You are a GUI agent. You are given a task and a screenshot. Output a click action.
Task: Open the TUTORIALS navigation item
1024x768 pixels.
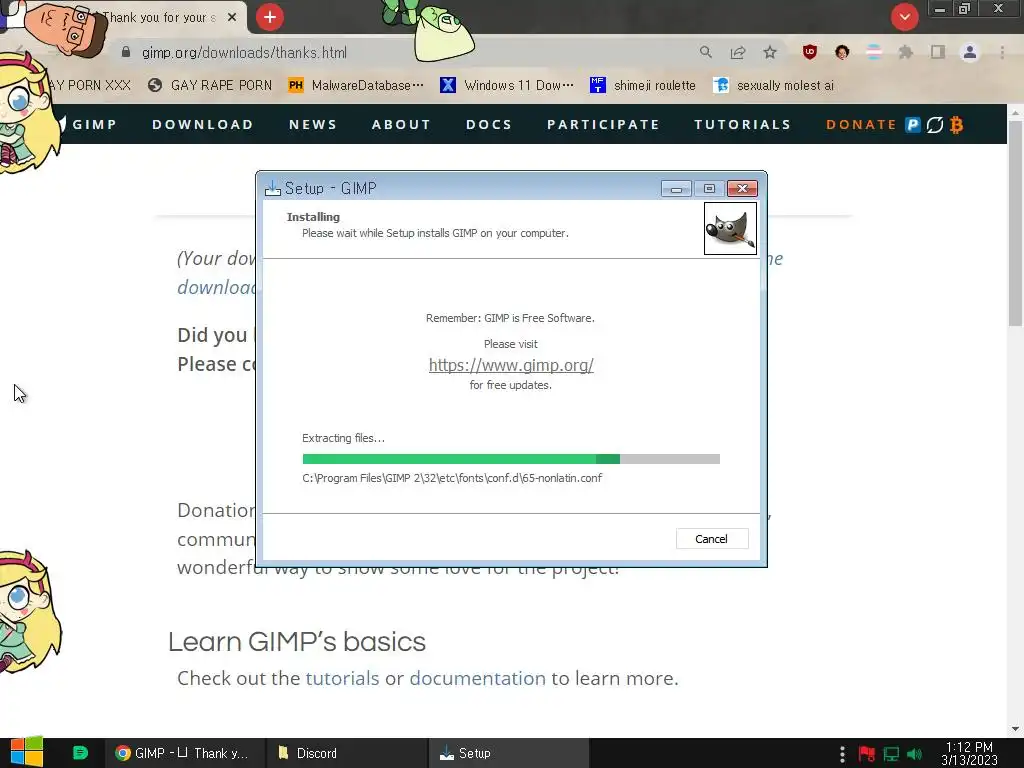(x=743, y=124)
